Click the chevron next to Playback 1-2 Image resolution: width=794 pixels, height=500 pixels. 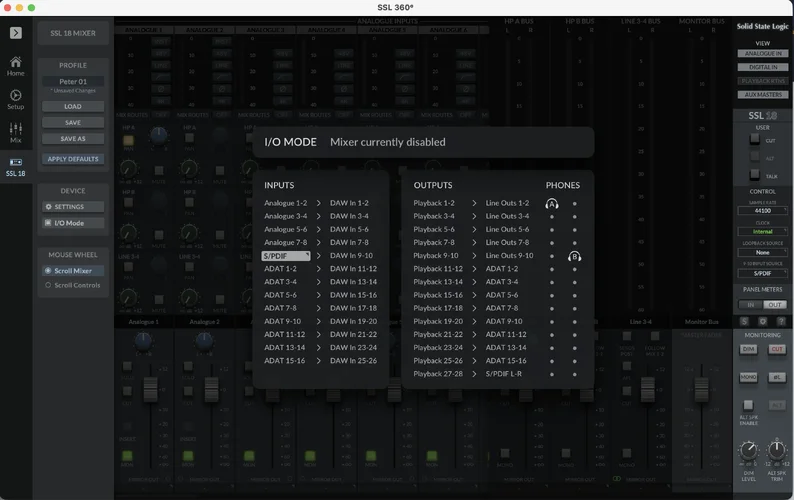[474, 203]
